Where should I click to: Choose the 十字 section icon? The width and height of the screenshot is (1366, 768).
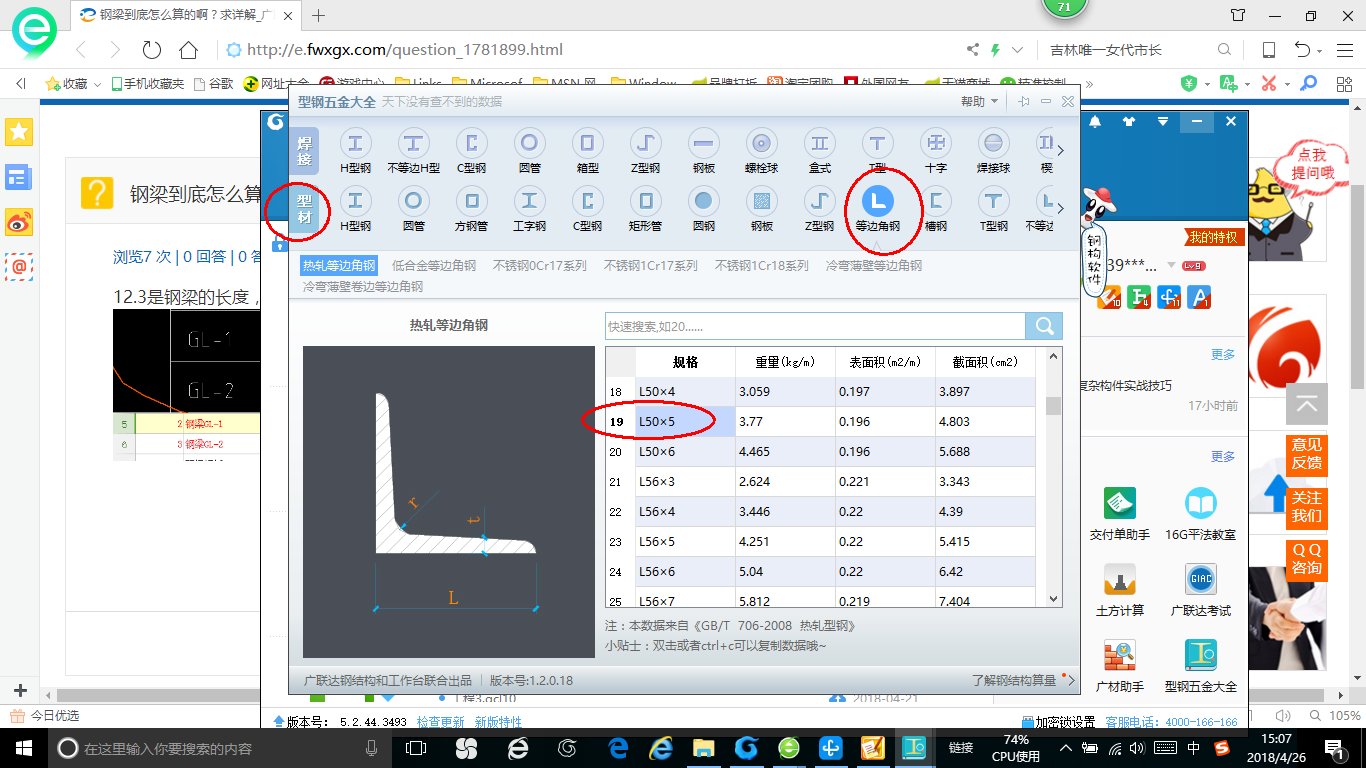[935, 143]
